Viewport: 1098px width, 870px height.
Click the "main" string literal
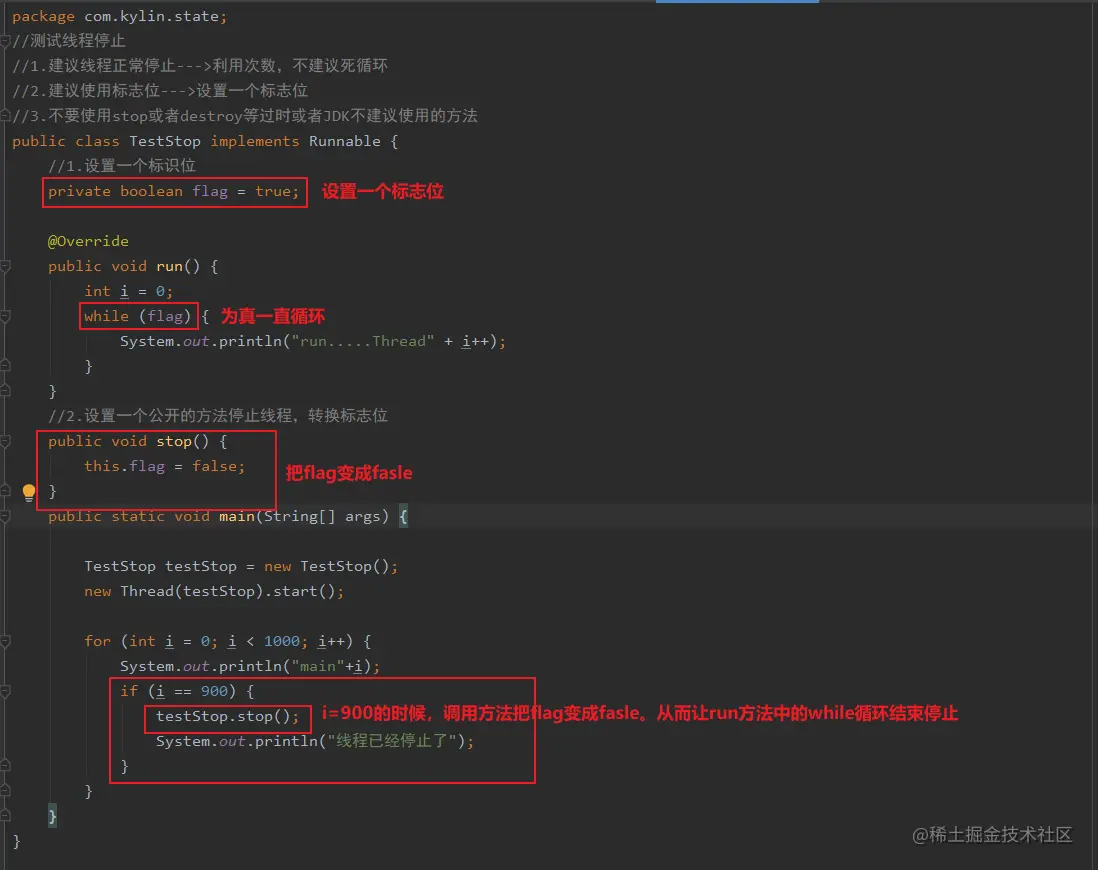coord(317,666)
